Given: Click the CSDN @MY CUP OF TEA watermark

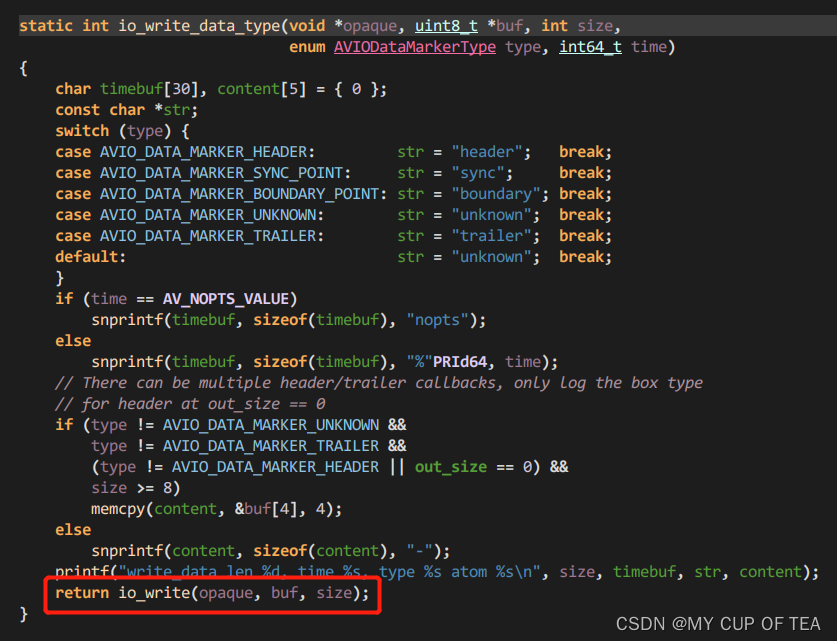Looking at the screenshot, I should click(x=718, y=623).
